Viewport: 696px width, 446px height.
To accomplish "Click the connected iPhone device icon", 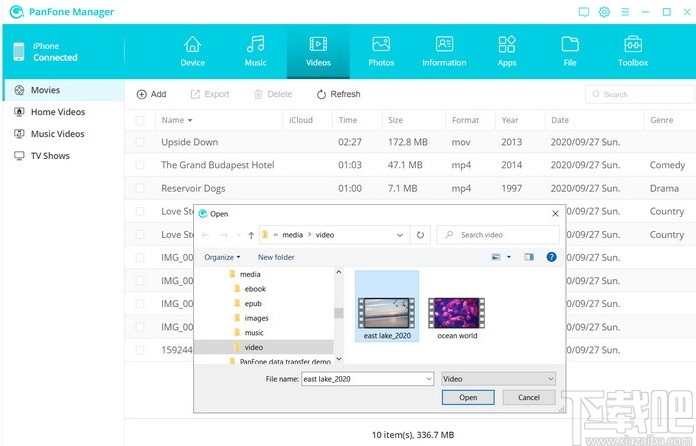I will tap(19, 51).
